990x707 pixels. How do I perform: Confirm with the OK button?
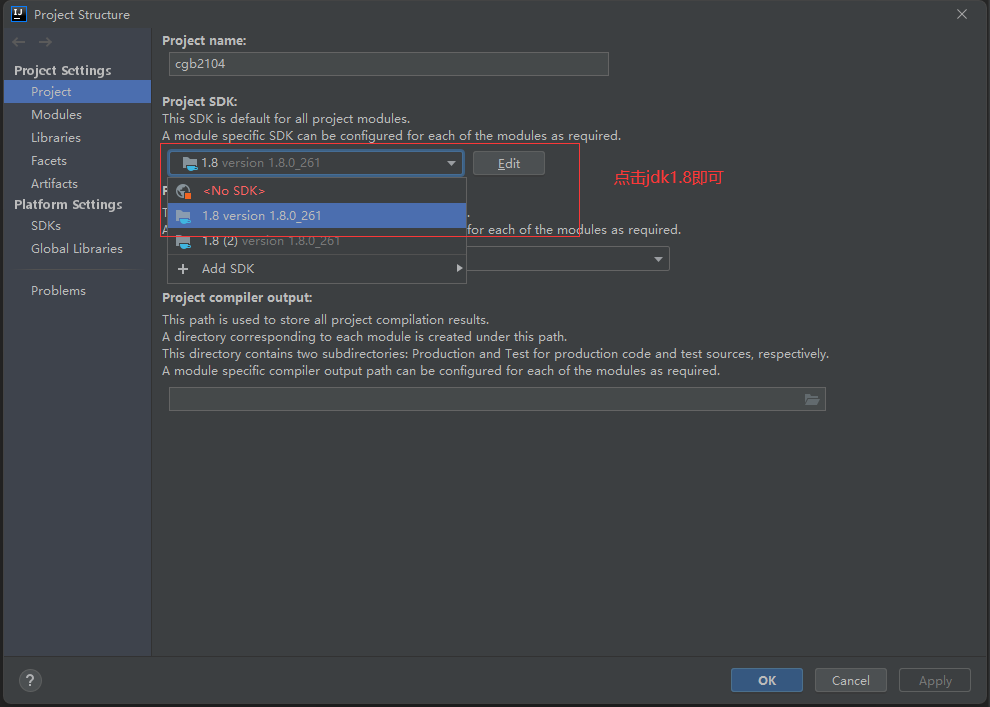tap(766, 680)
